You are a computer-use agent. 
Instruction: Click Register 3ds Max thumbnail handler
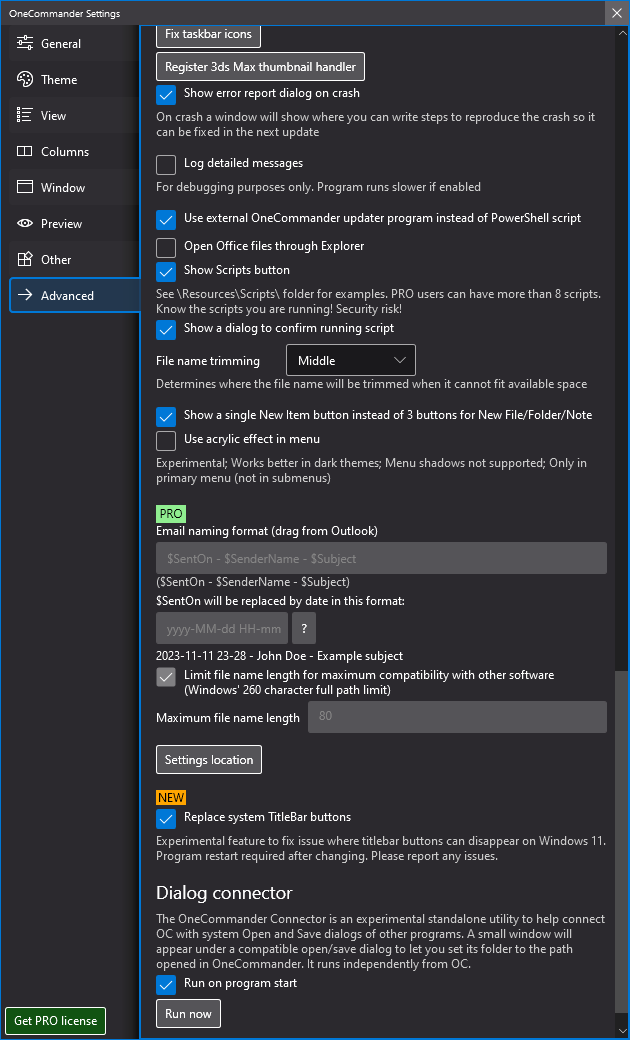[x=260, y=66]
